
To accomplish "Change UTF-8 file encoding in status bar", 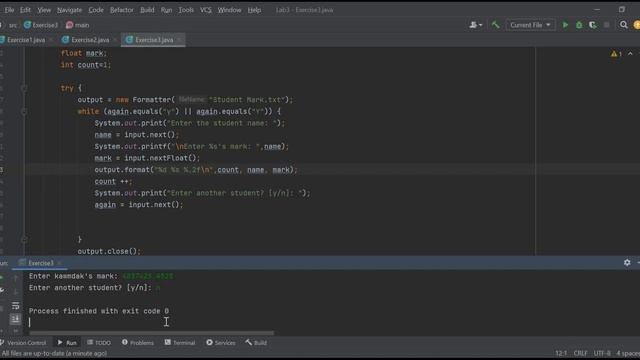I will pos(602,353).
